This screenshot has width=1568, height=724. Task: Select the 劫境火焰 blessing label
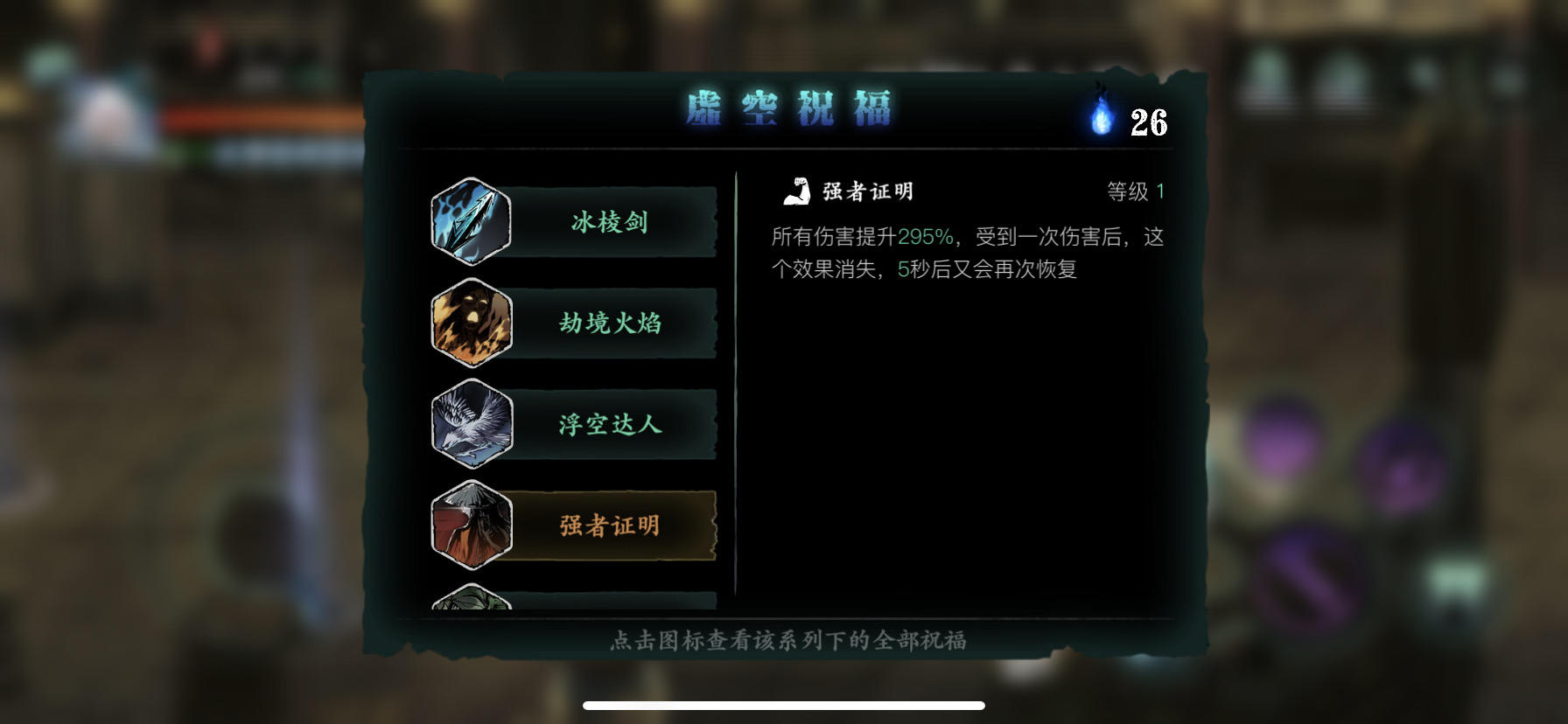coord(610,323)
